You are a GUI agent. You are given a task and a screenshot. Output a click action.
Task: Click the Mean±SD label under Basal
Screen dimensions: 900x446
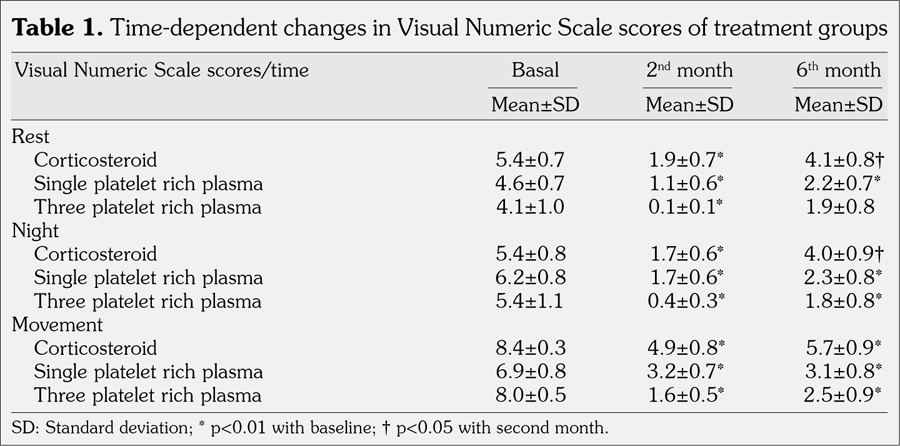[x=535, y=104]
